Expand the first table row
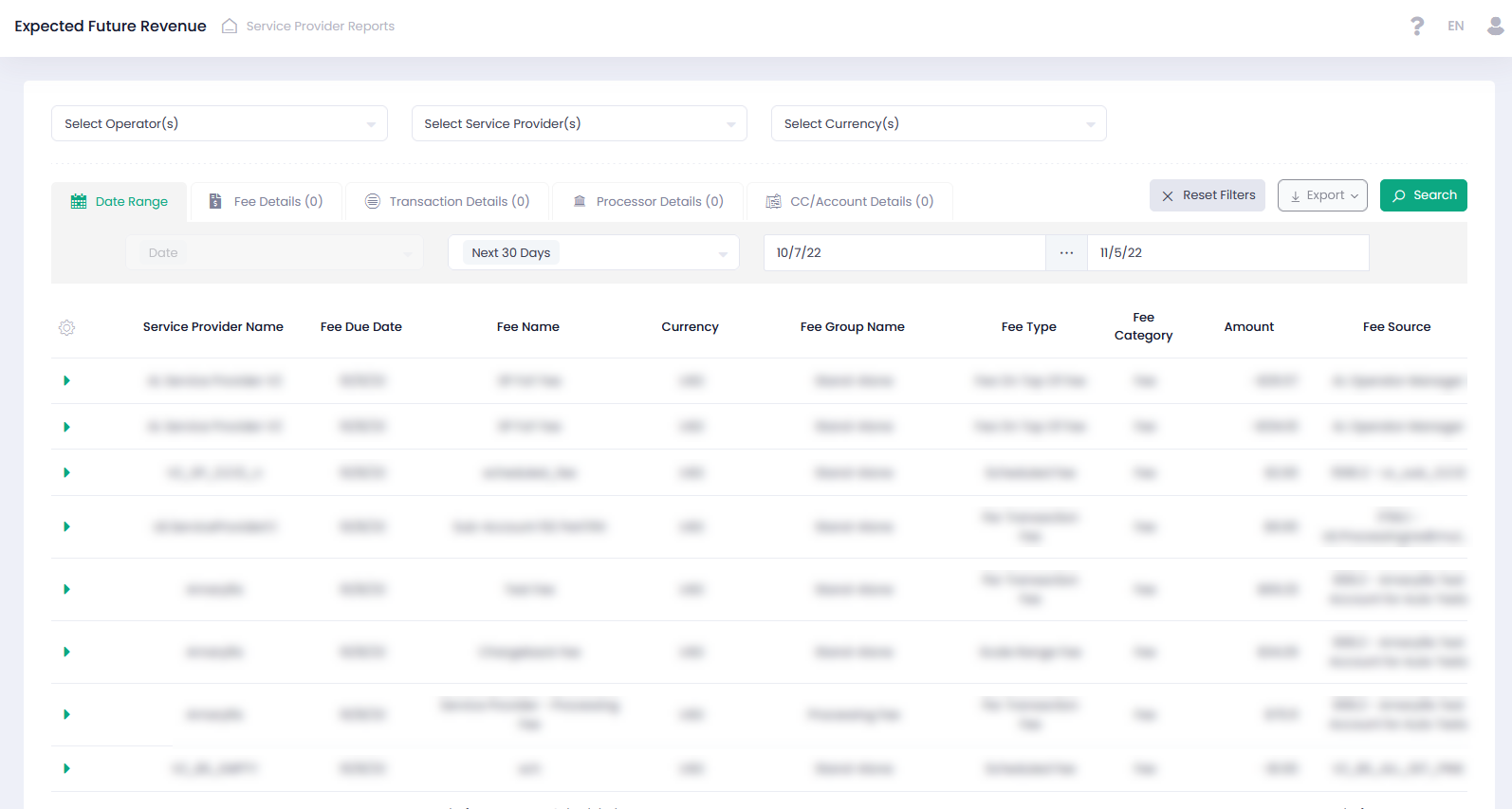This screenshot has width=1512, height=809. click(x=66, y=381)
